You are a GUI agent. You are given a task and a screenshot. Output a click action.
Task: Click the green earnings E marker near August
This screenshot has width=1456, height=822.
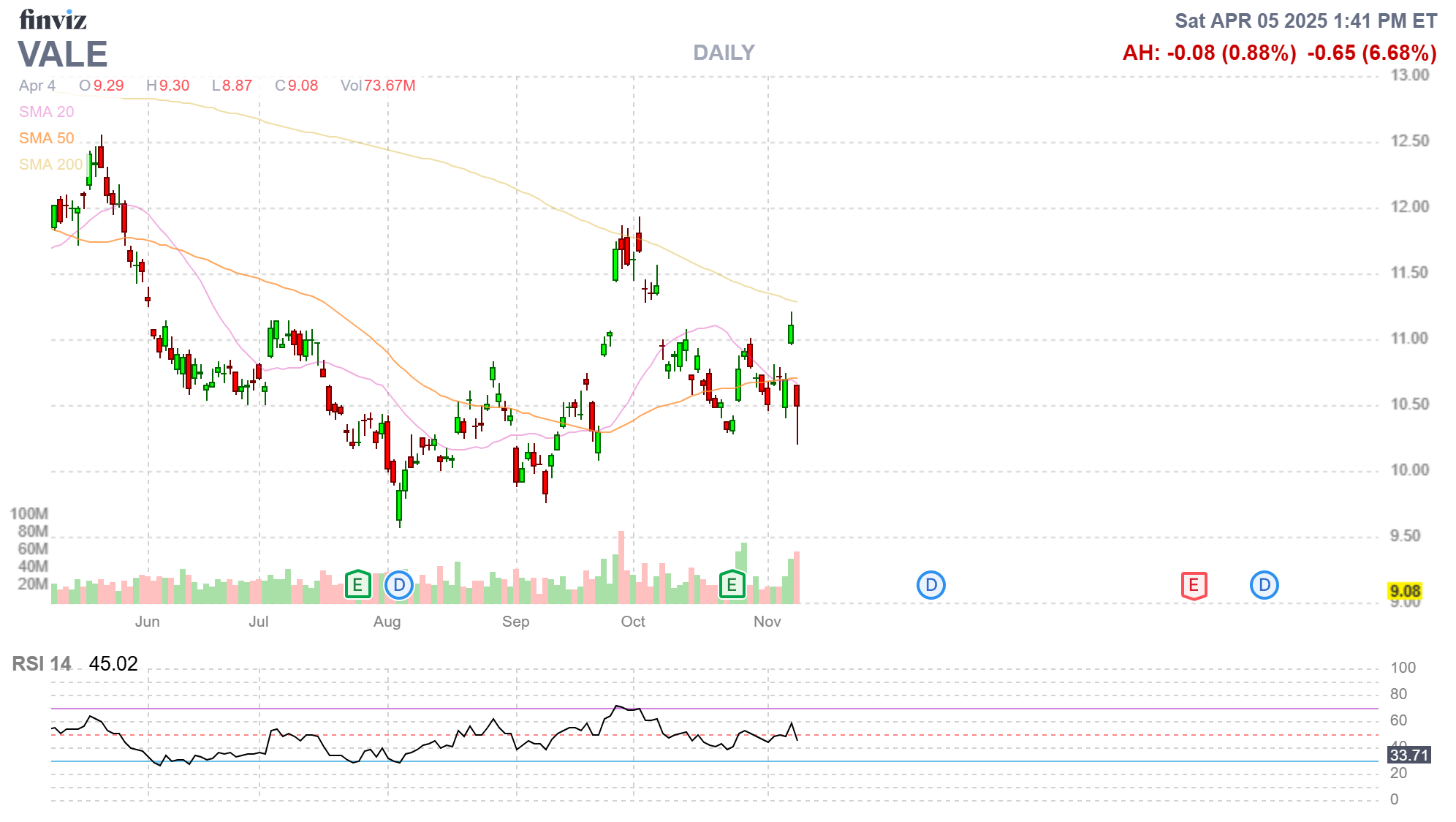(x=357, y=585)
